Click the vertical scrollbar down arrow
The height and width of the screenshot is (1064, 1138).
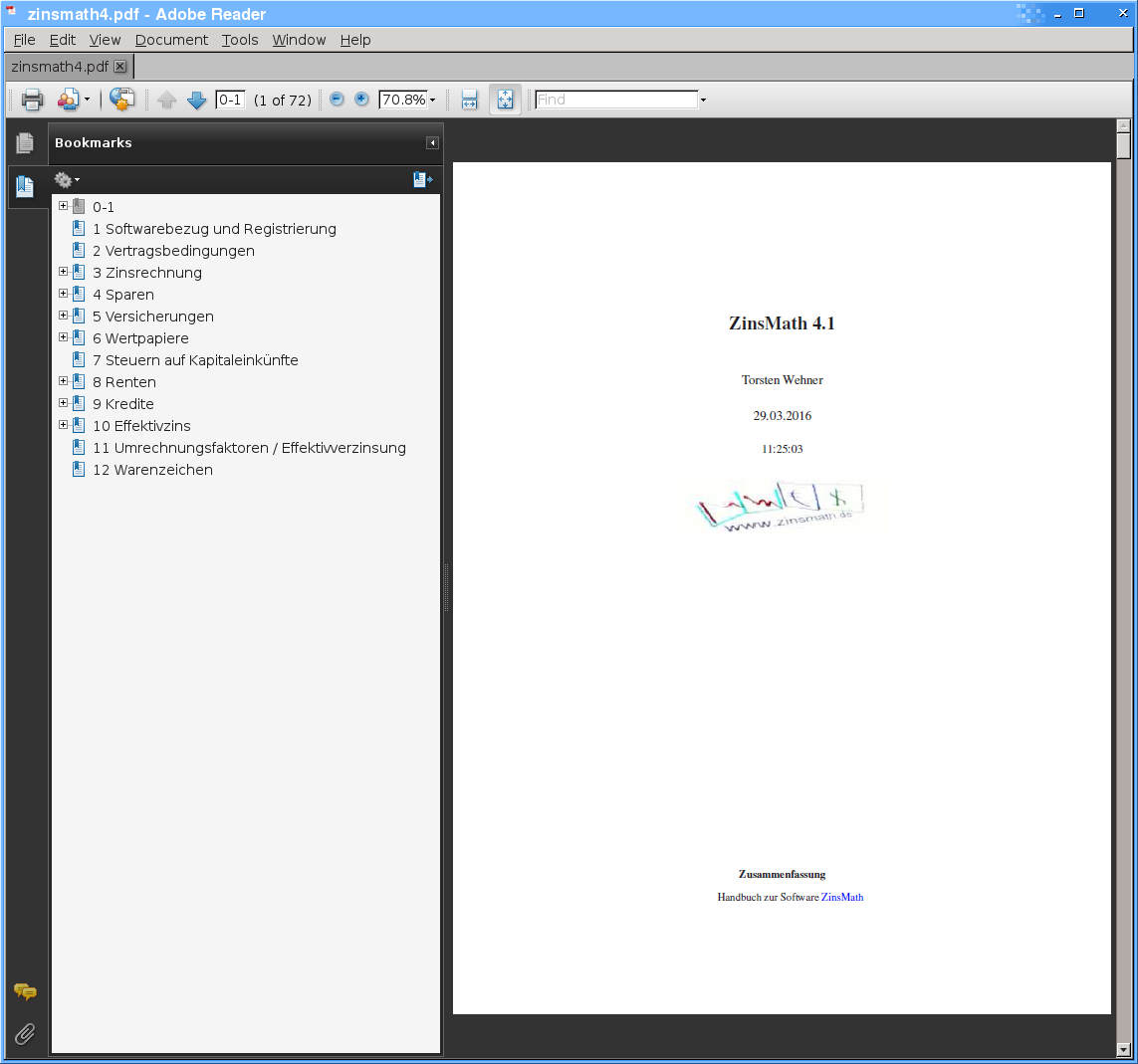(1123, 1049)
